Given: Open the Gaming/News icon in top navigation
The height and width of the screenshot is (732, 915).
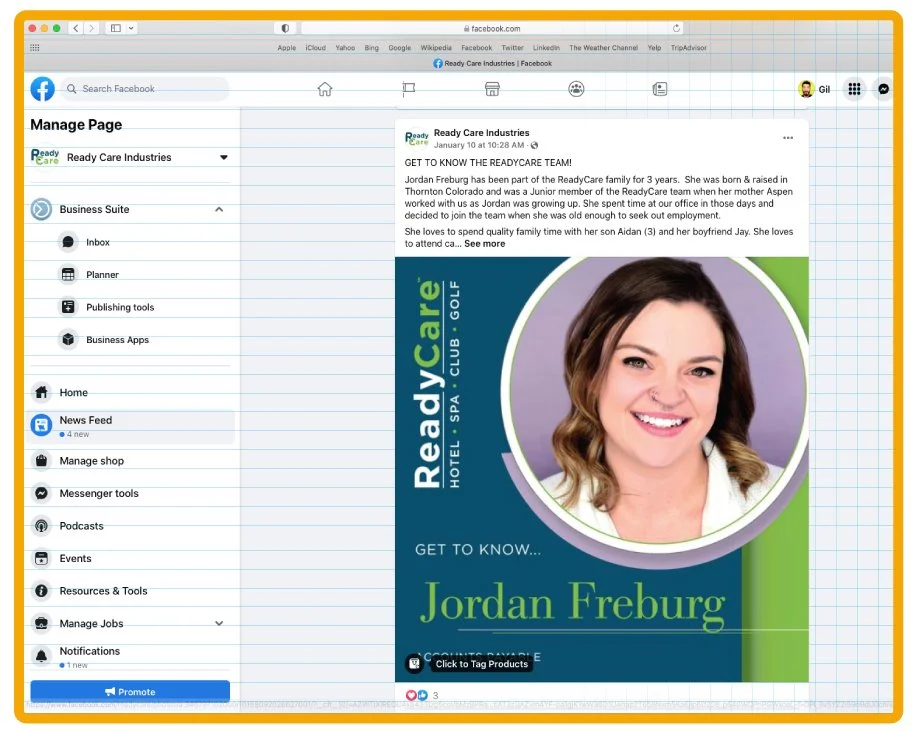Looking at the screenshot, I should pyautogui.click(x=659, y=89).
